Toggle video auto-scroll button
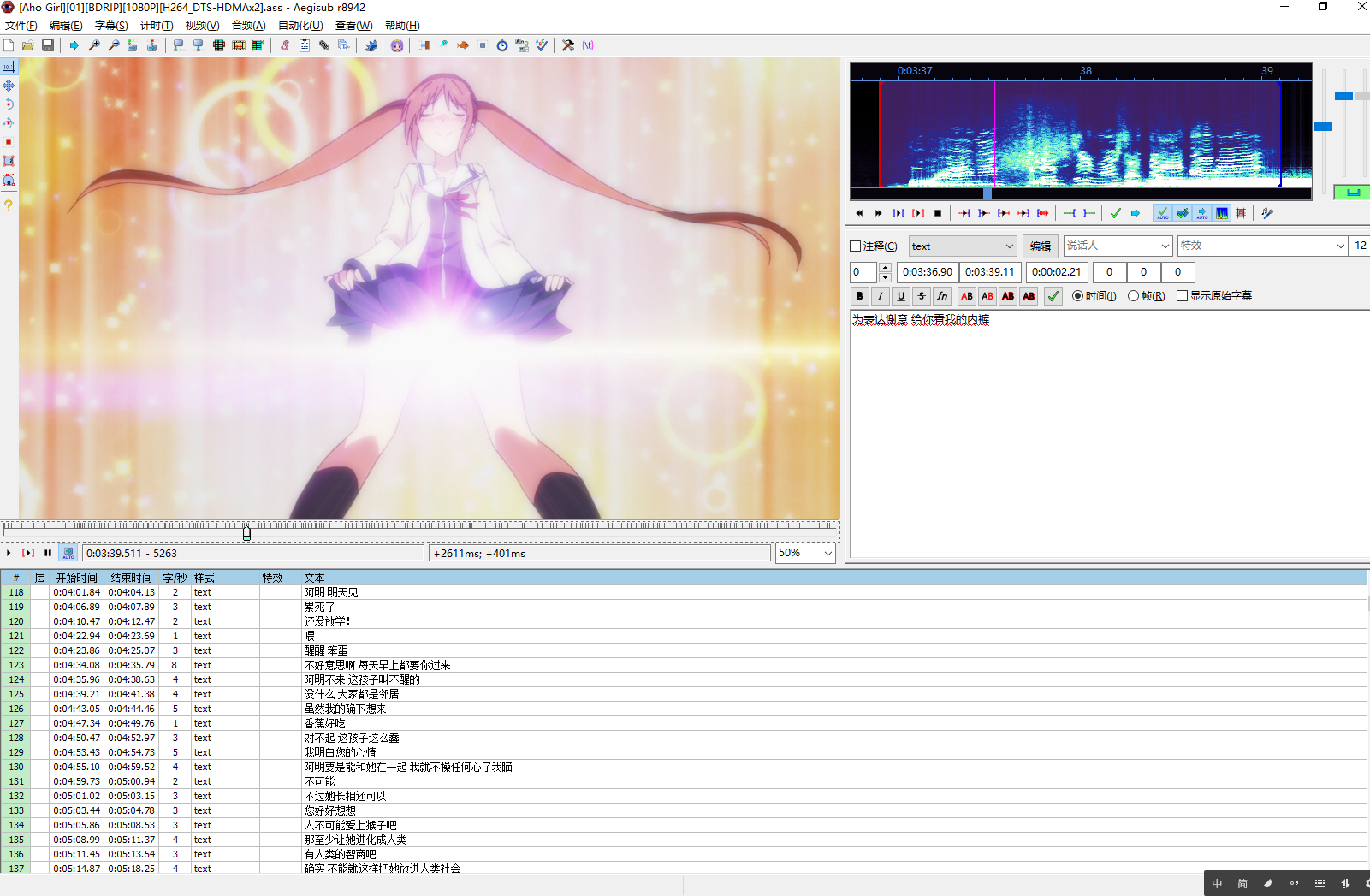Screen dimensions: 1370x896 click(x=68, y=553)
